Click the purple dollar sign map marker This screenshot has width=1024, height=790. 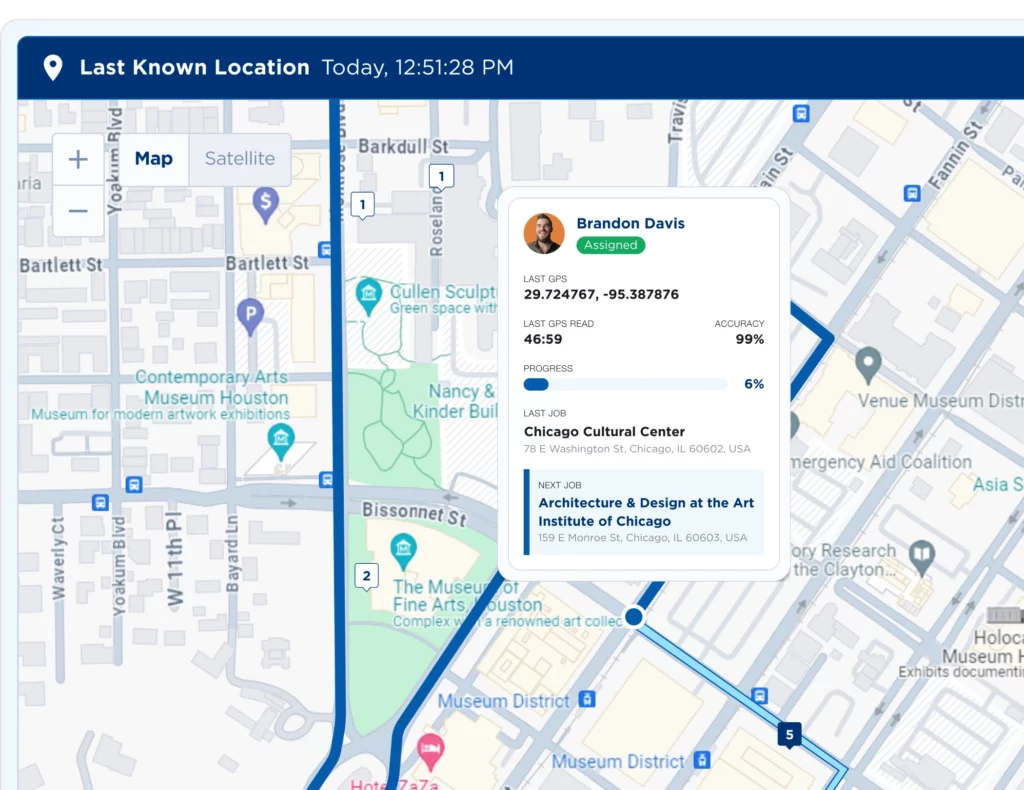[265, 205]
